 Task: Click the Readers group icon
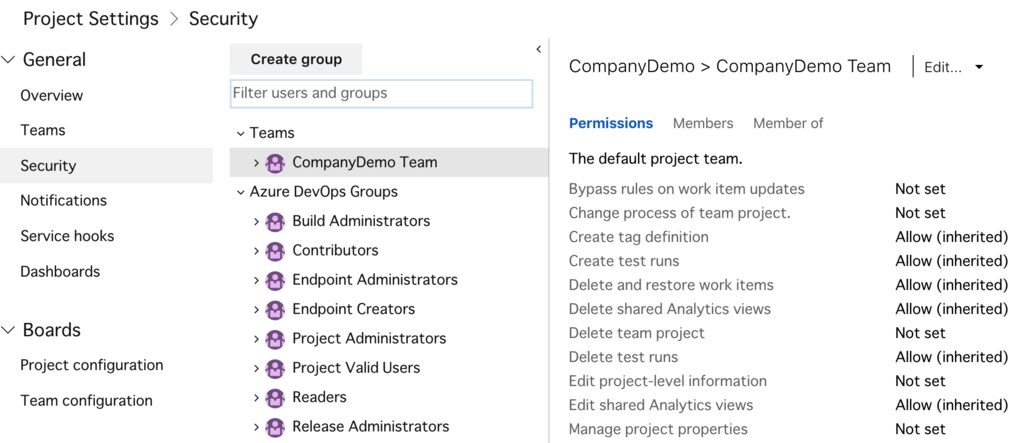pos(275,398)
